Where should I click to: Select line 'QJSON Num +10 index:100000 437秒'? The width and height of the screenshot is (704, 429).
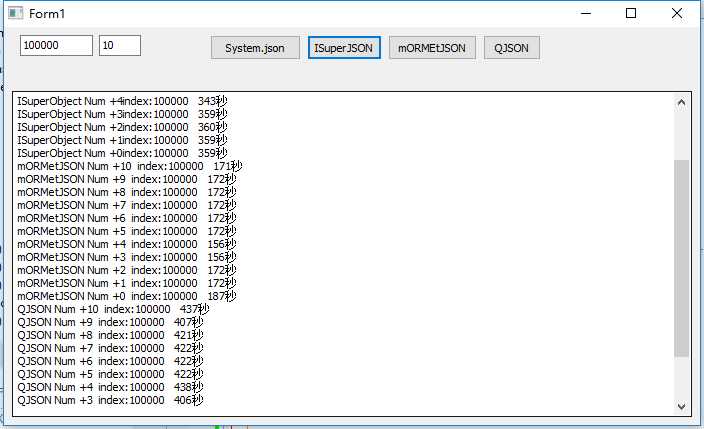tap(113, 310)
